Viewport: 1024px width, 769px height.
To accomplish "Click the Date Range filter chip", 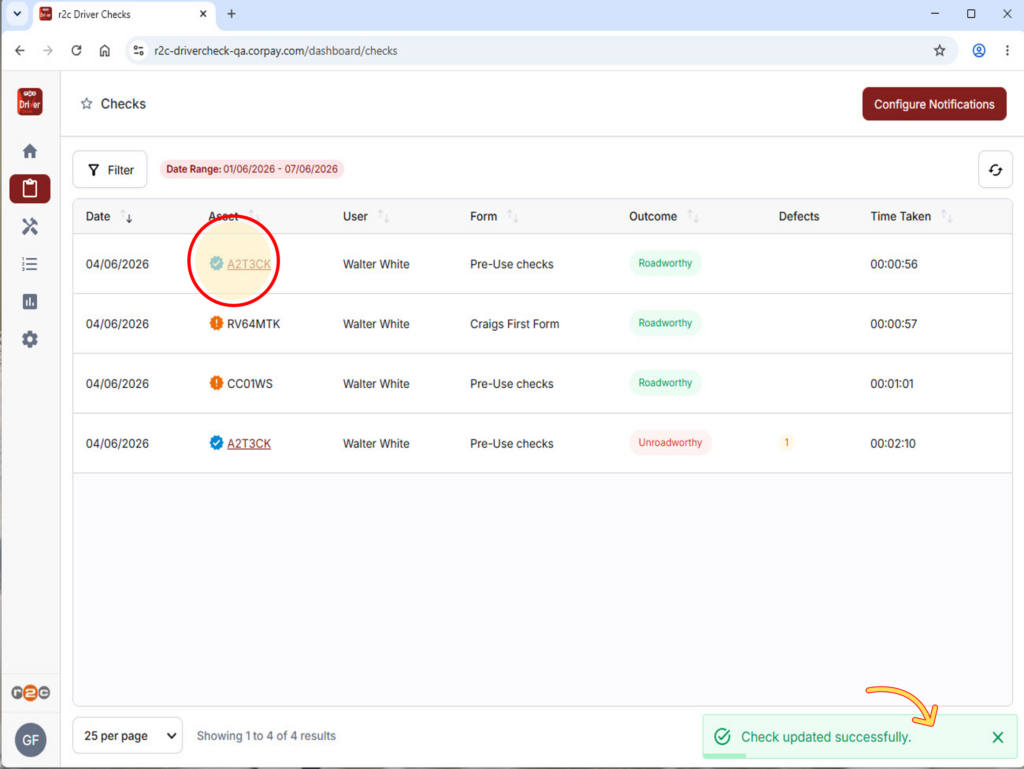I will (252, 169).
